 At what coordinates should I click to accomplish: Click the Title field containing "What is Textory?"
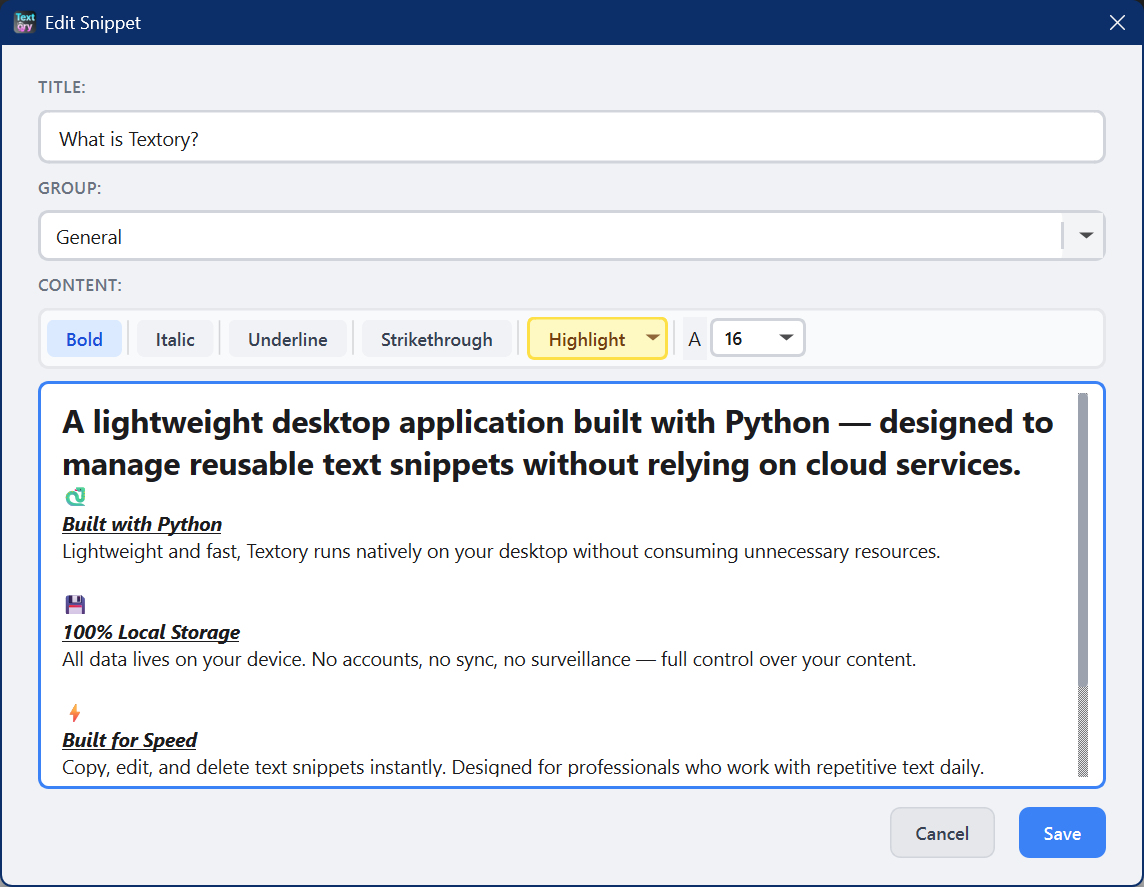[571, 138]
